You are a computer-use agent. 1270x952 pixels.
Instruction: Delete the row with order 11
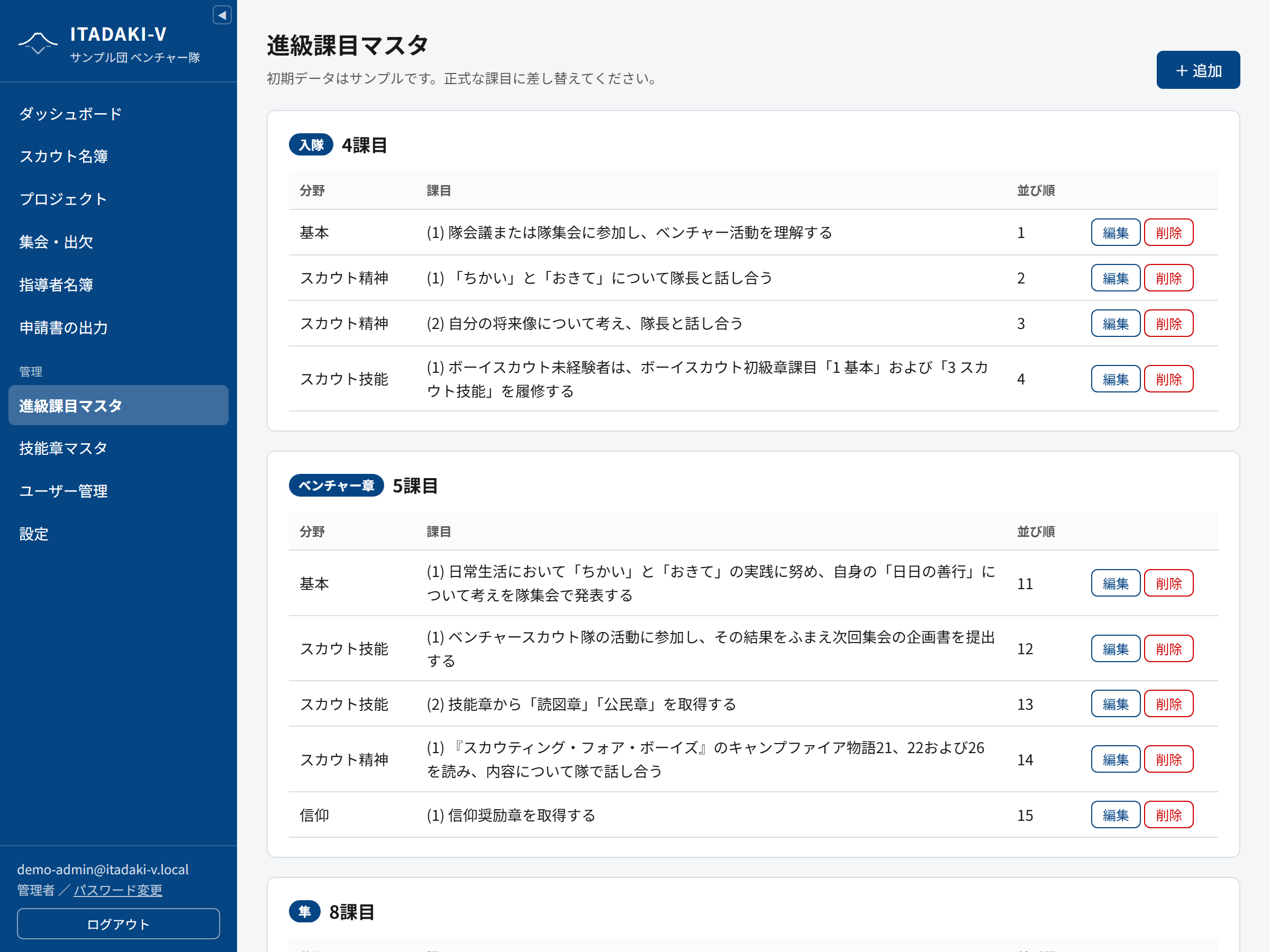1168,583
